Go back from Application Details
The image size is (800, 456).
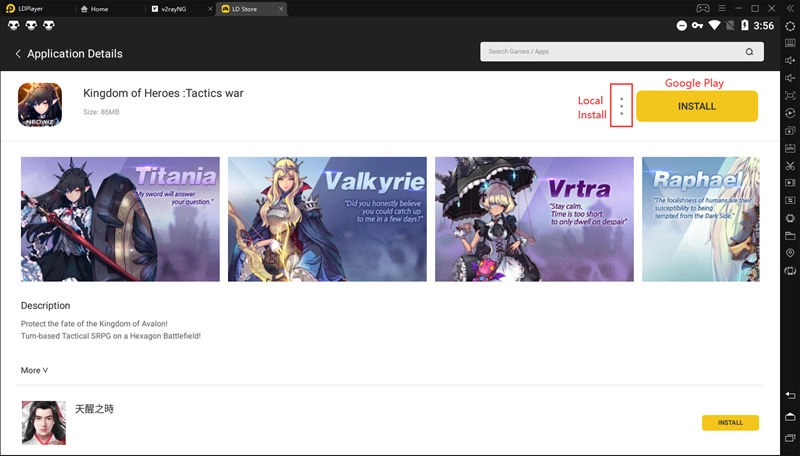click(x=18, y=53)
